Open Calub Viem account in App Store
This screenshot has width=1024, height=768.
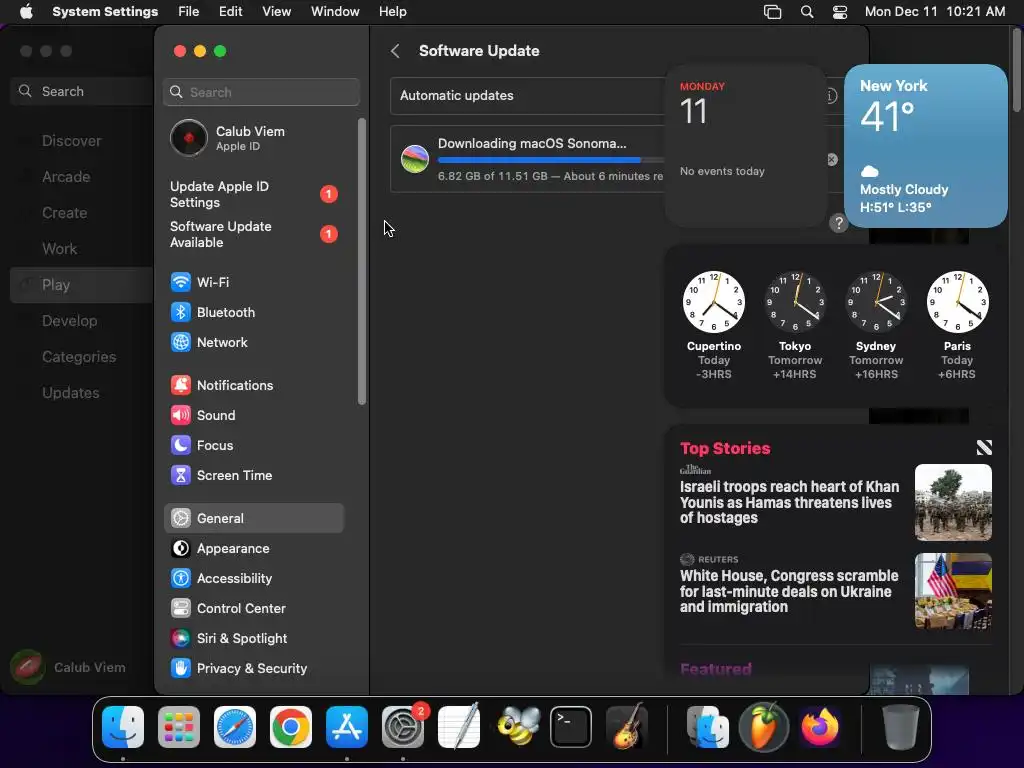69,667
